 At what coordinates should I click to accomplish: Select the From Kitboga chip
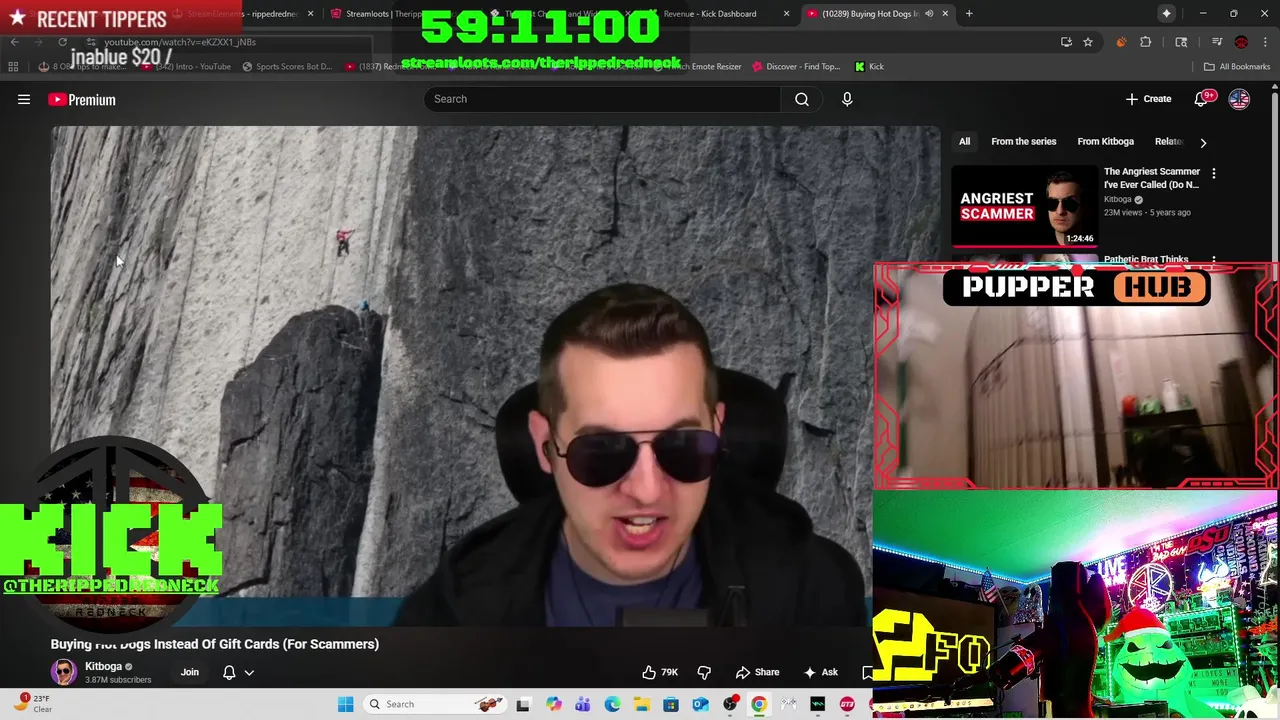pos(1105,142)
